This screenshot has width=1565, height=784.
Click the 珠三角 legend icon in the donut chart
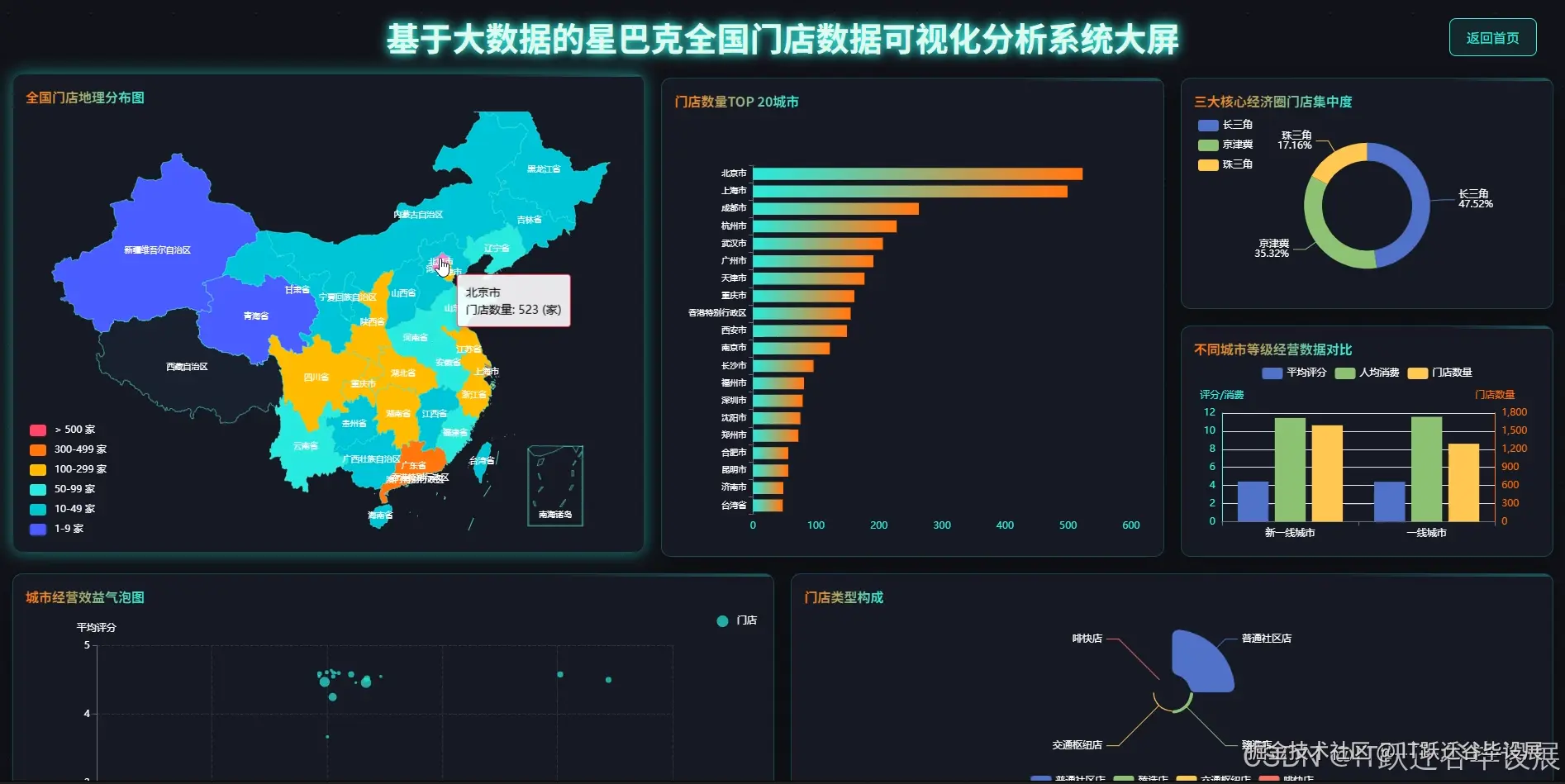point(1209,164)
